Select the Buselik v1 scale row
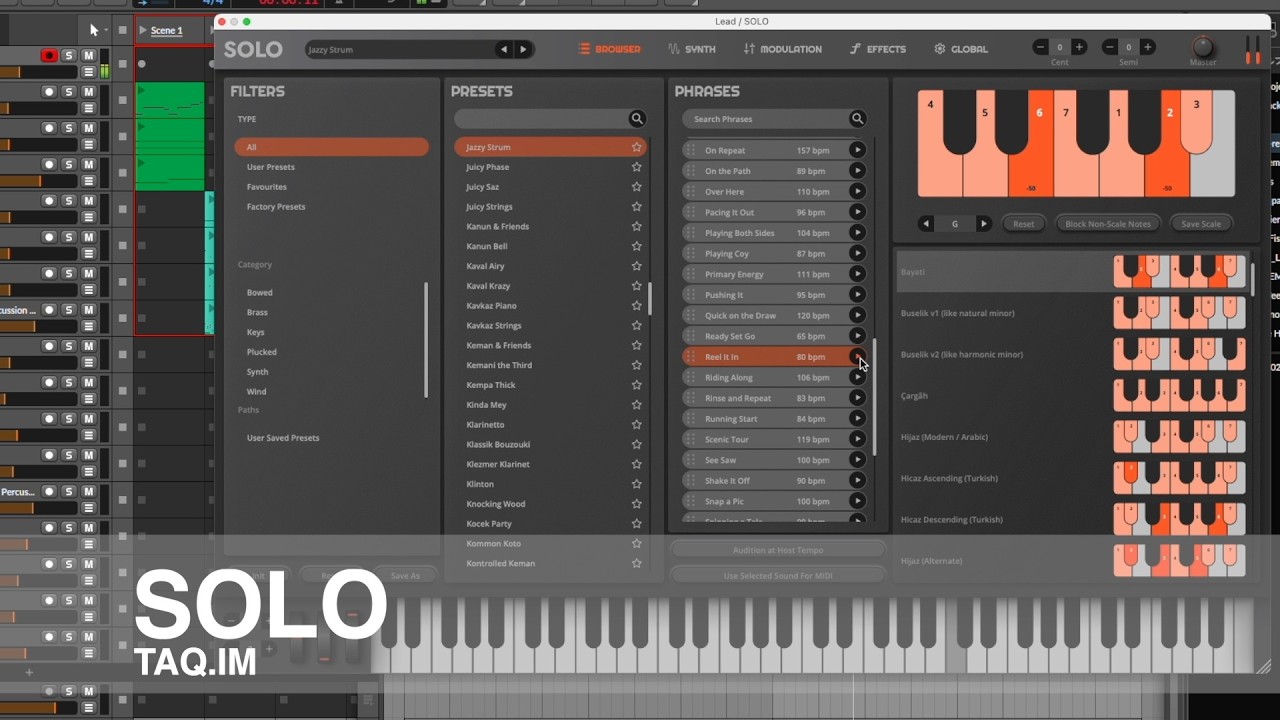The image size is (1280, 720). [1071, 313]
